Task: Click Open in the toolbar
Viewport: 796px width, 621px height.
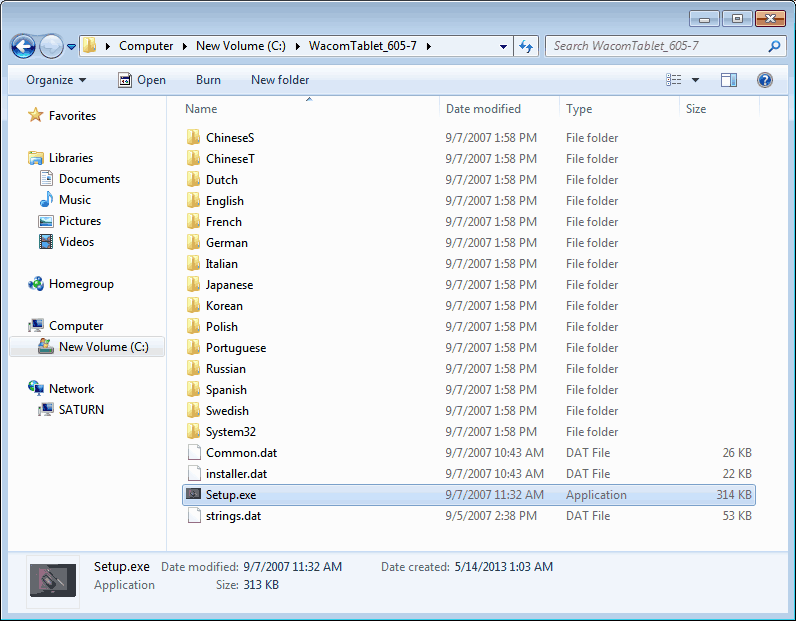Action: (x=142, y=80)
